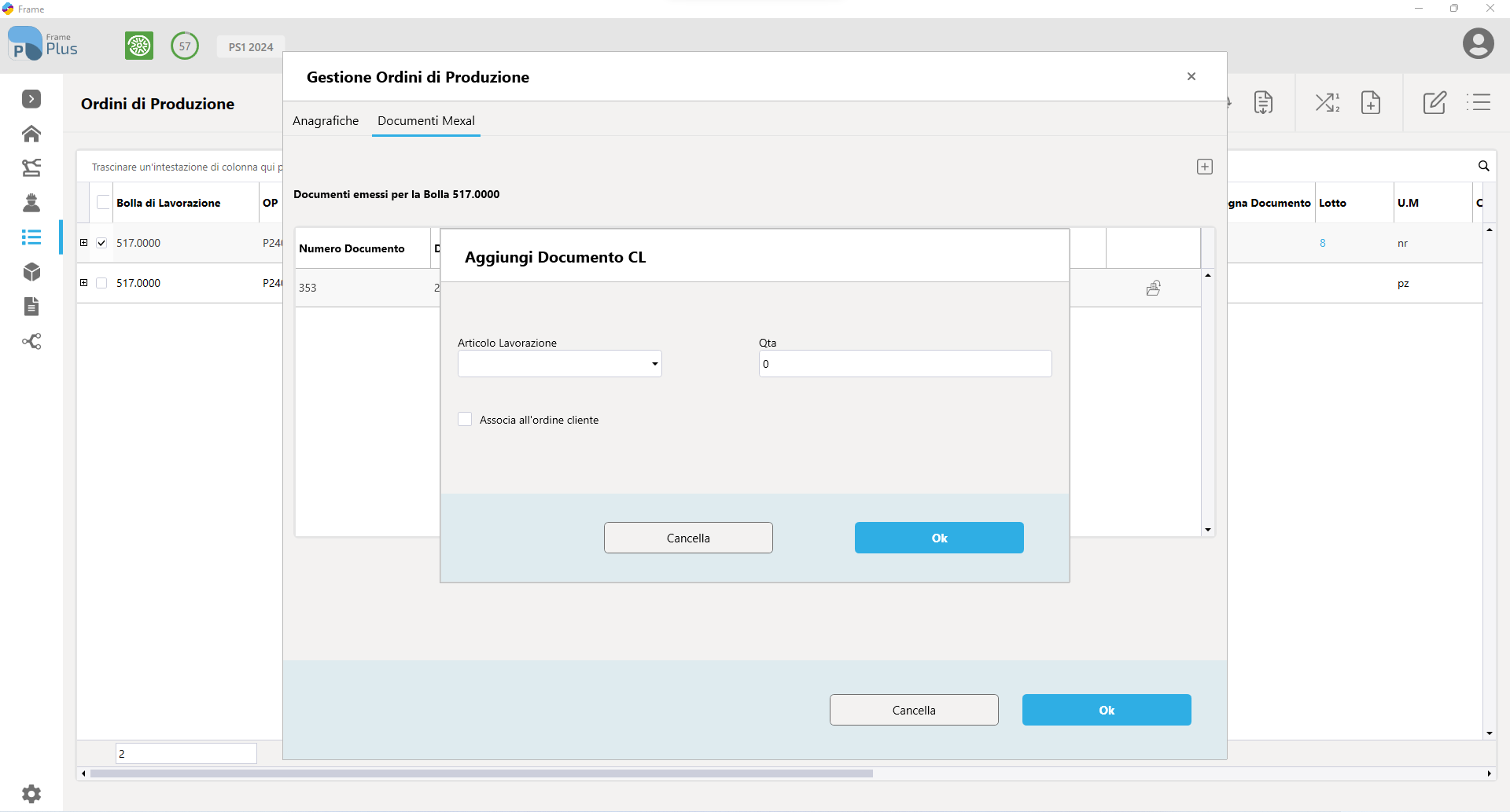The image size is (1510, 812).
Task: Select the list sidebar icon
Action: coord(31,237)
